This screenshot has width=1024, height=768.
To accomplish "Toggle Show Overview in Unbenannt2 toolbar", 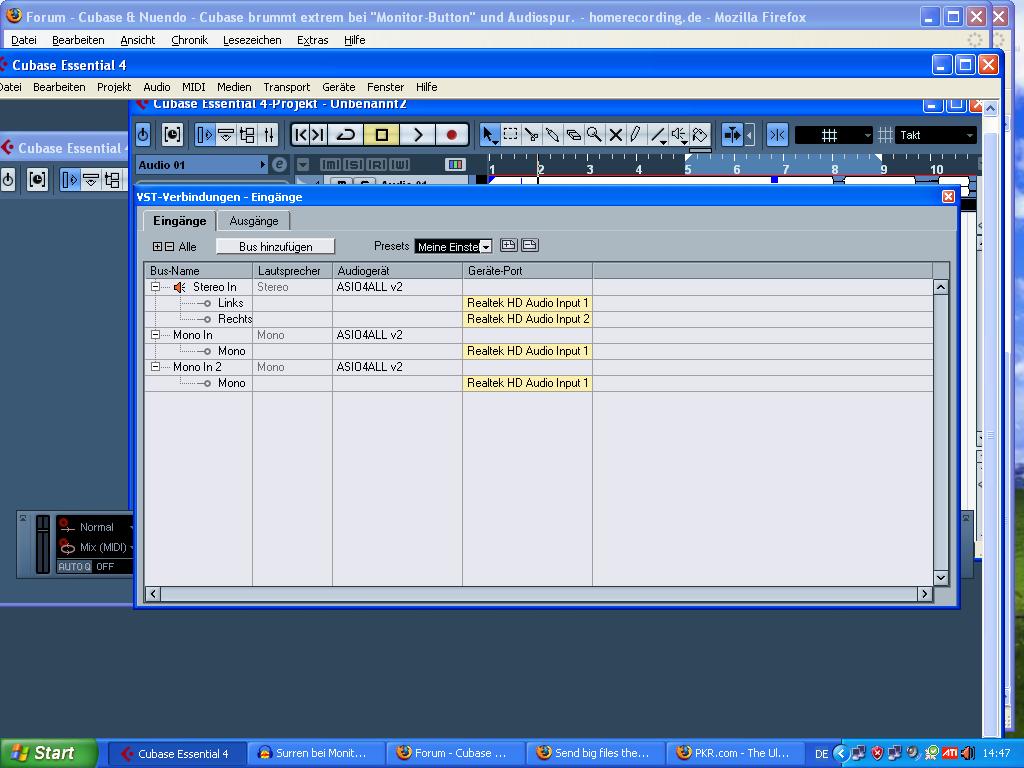I will point(226,135).
